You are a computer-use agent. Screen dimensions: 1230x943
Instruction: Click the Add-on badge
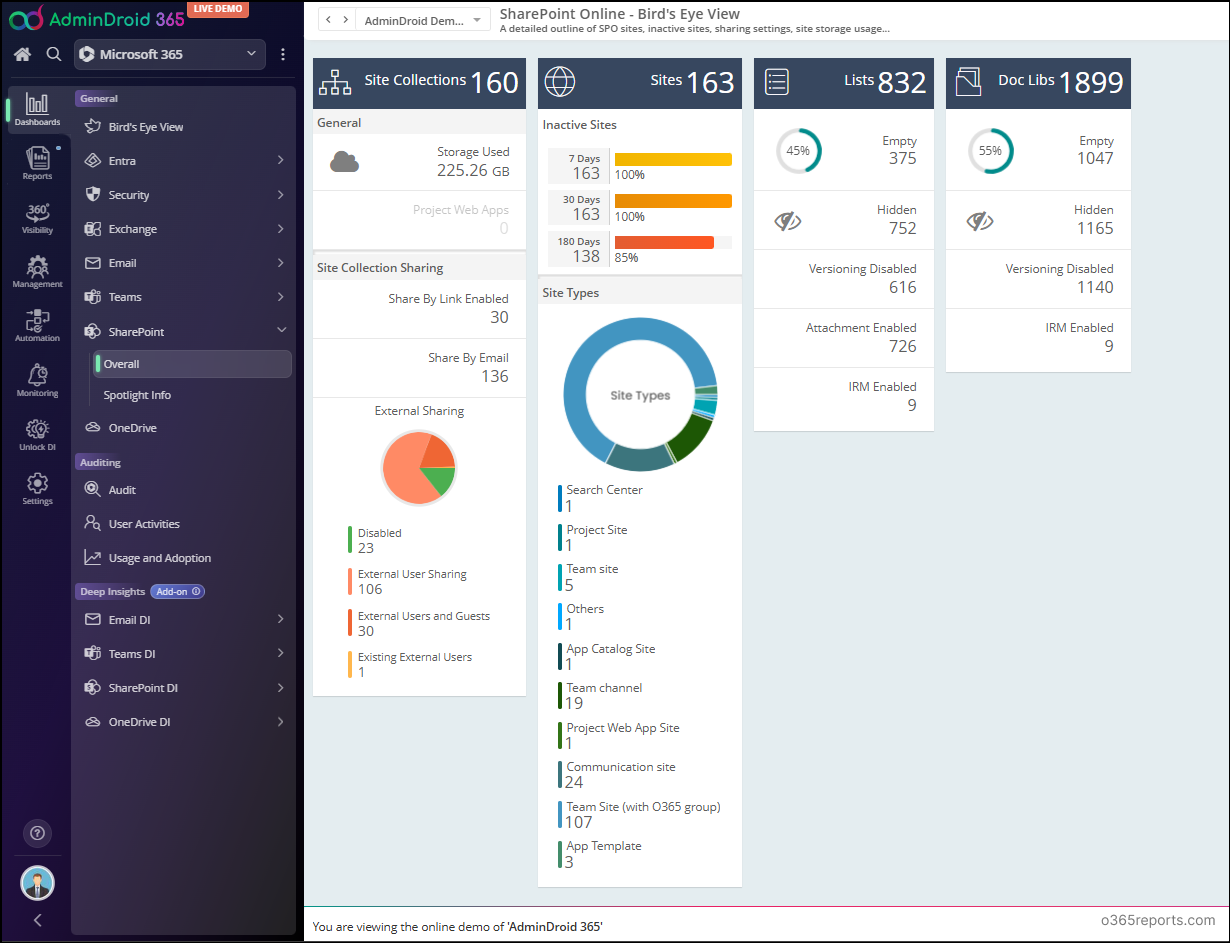point(177,592)
